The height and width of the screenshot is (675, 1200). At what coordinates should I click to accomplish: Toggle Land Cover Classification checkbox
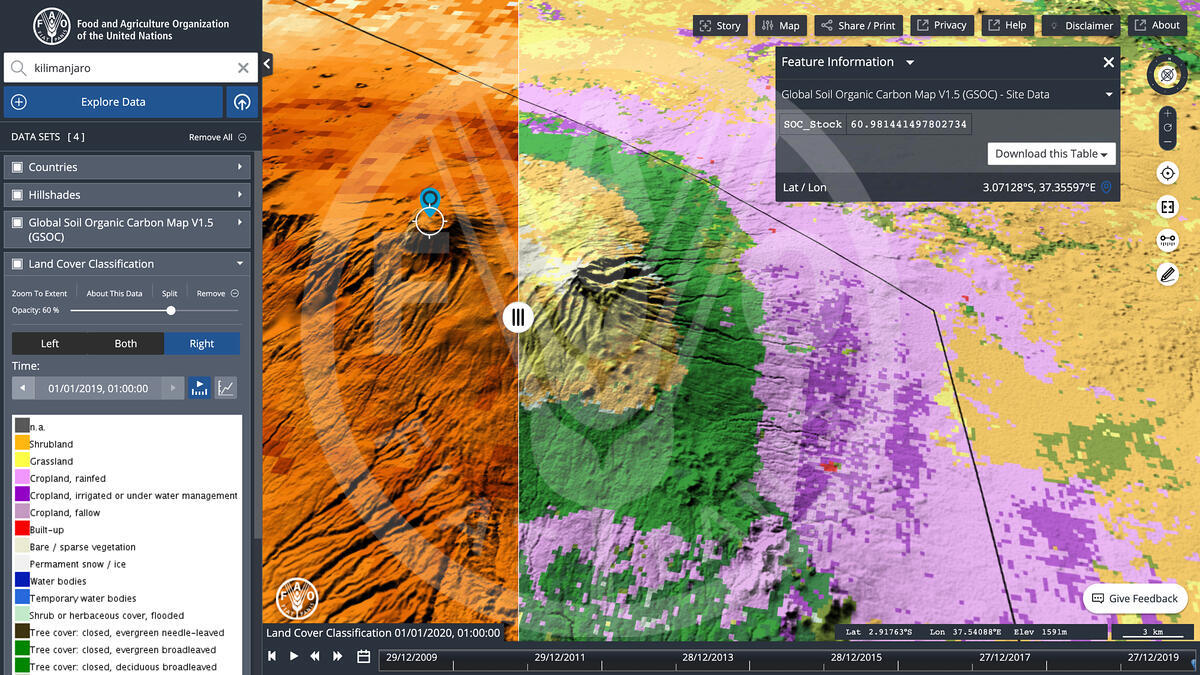(17, 264)
